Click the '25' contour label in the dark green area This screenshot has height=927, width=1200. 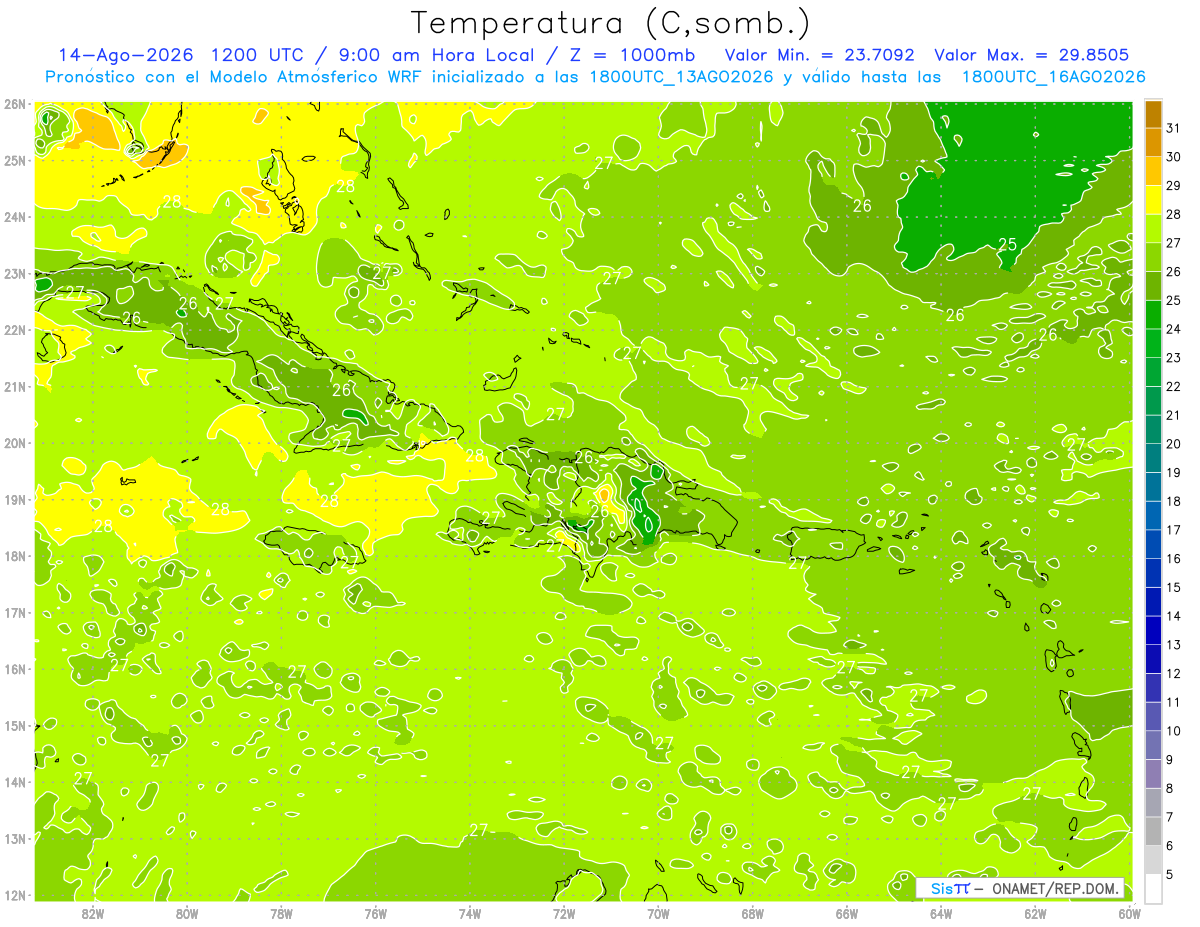click(1007, 245)
